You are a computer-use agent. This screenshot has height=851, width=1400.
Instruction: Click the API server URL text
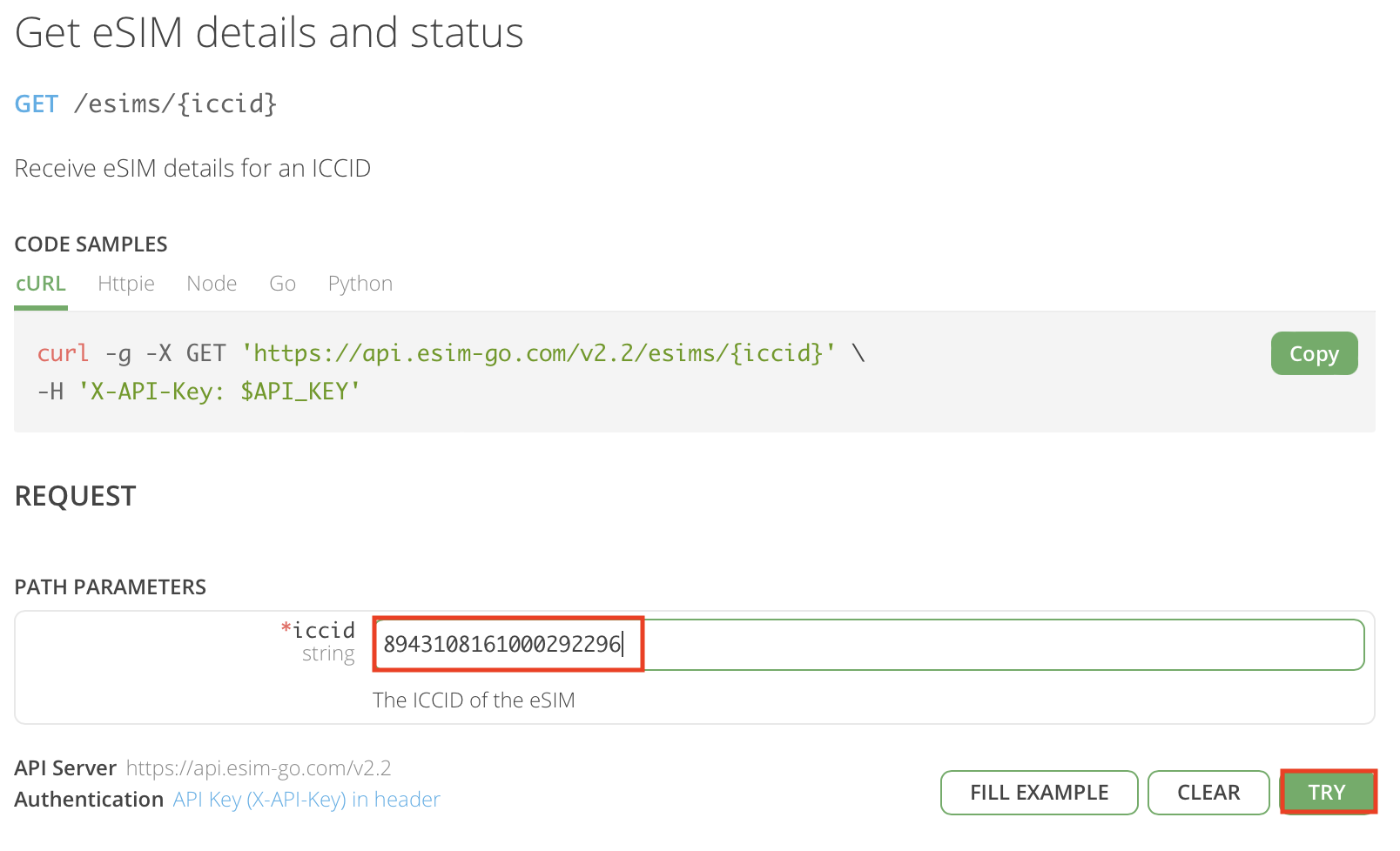259,767
